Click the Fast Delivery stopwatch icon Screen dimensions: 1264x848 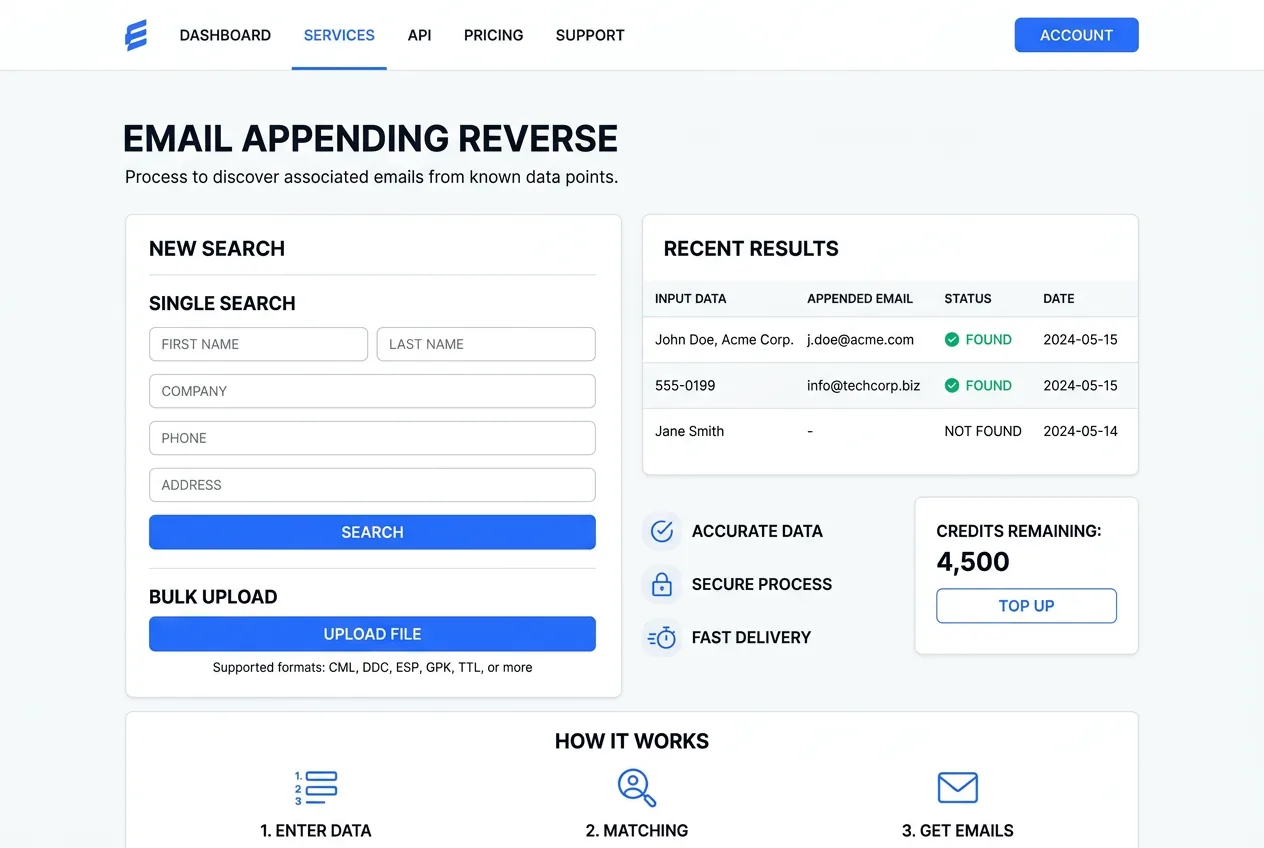click(x=661, y=637)
